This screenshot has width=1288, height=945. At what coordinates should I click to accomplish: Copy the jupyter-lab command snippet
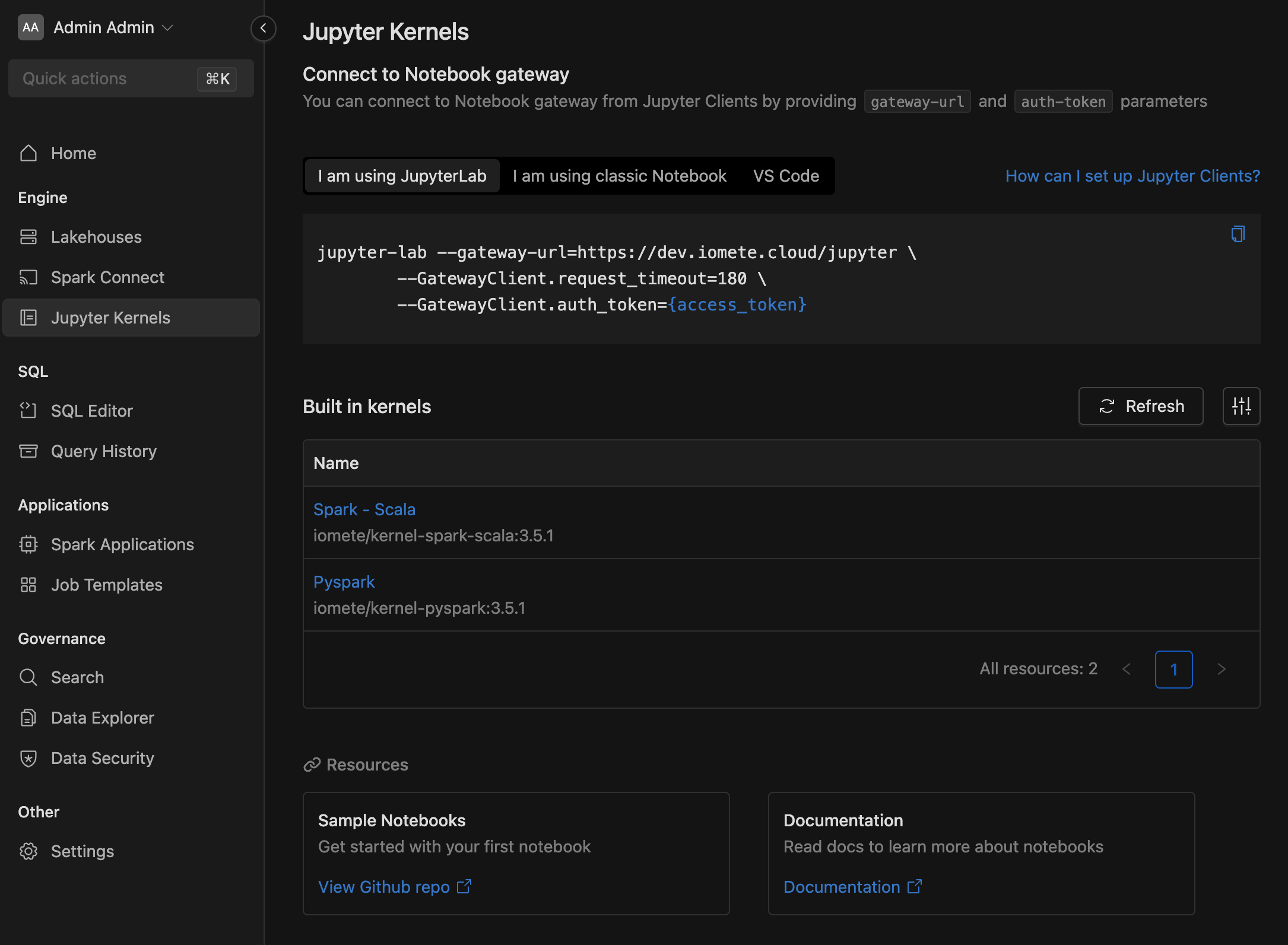(x=1238, y=234)
